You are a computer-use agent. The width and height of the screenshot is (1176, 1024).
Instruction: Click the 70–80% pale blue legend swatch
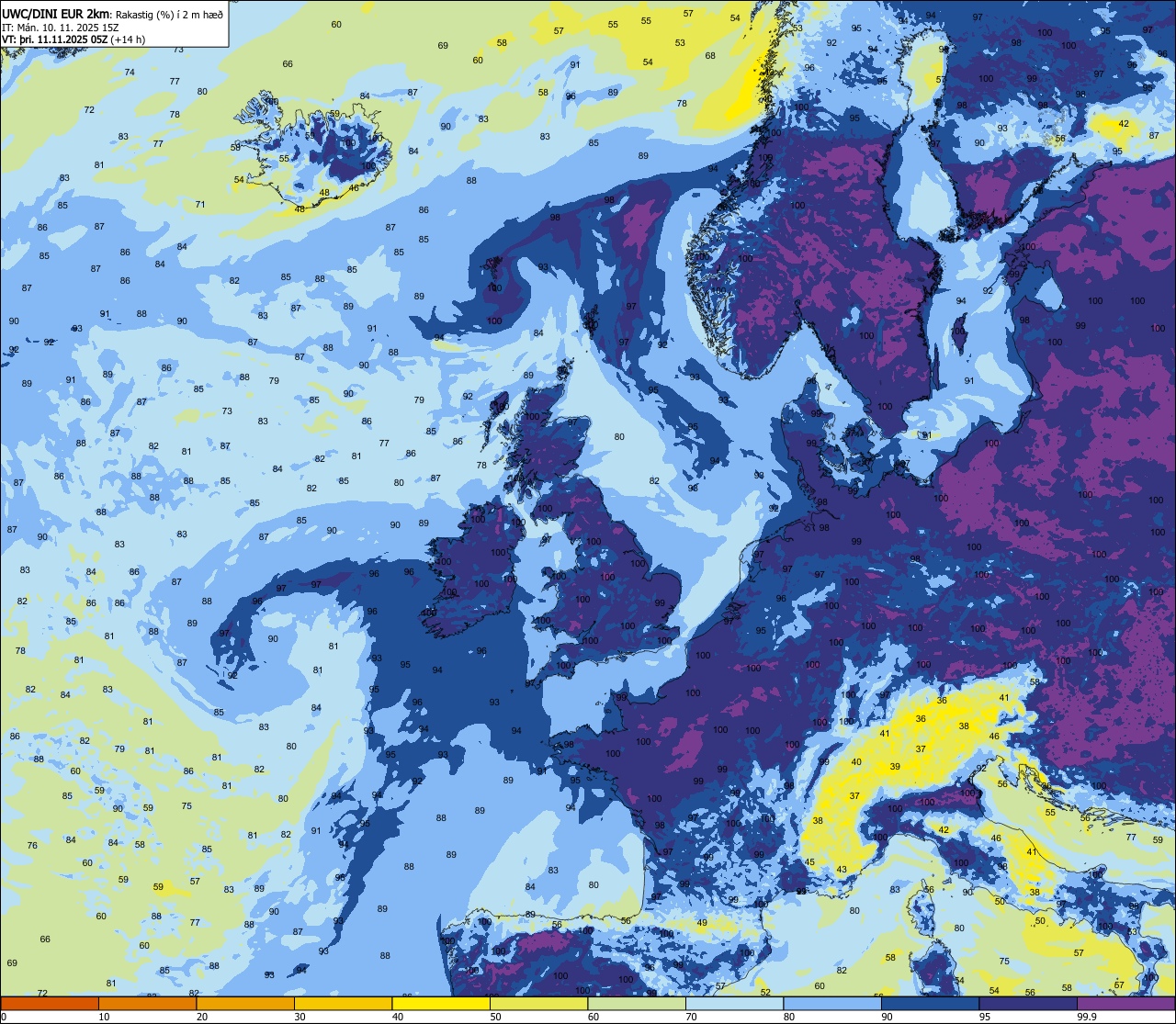coord(734,1003)
